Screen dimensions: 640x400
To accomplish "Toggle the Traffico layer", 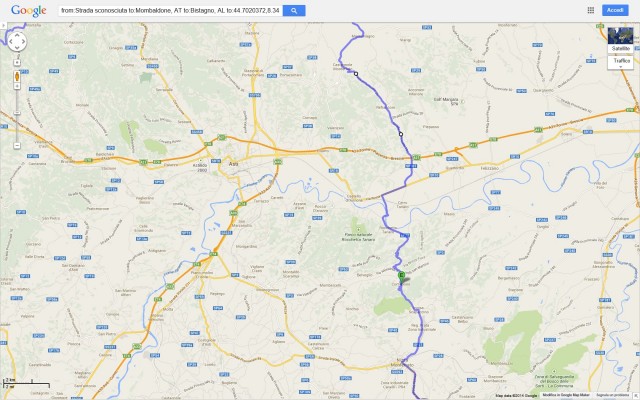I will coord(621,60).
